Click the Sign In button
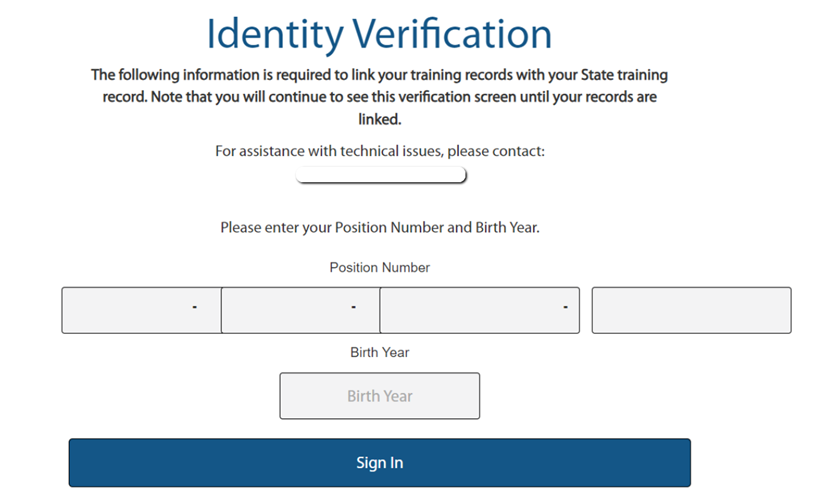Viewport: 830px width, 504px height. point(379,463)
